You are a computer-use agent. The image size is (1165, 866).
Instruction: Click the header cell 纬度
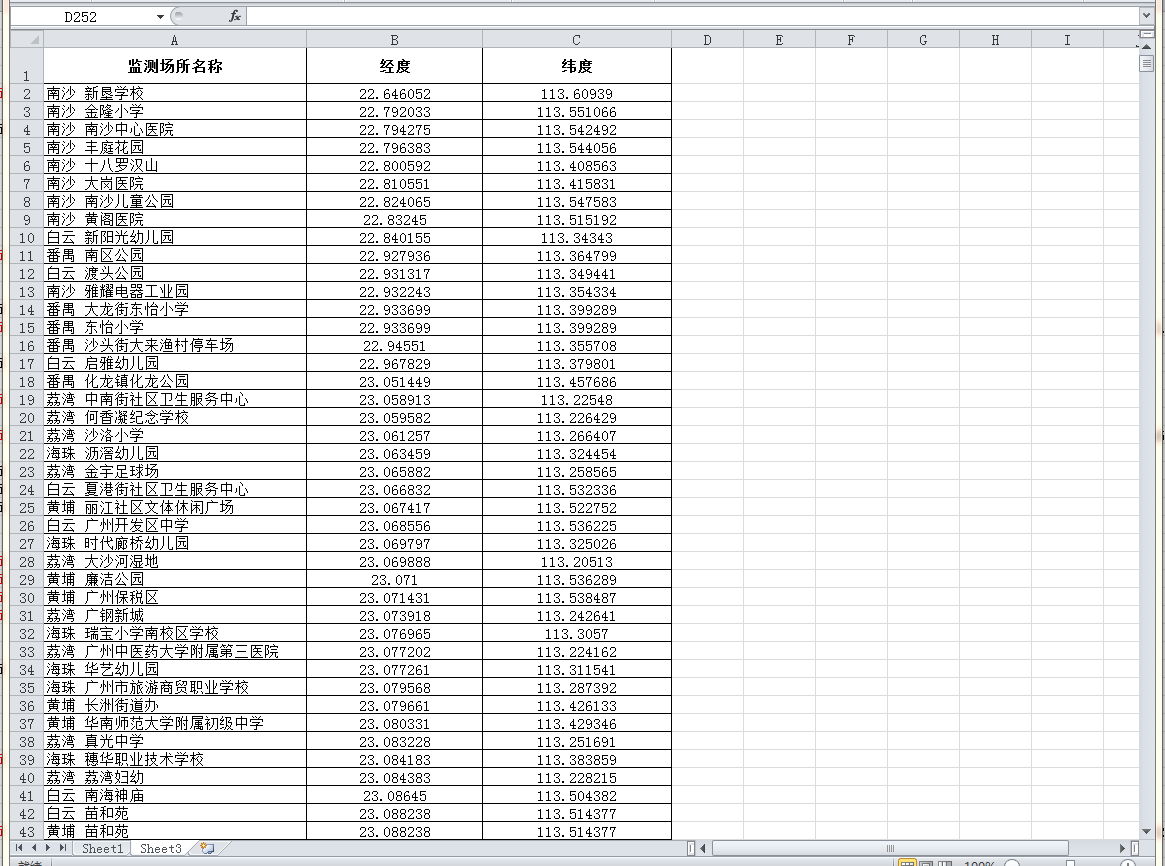pos(577,65)
